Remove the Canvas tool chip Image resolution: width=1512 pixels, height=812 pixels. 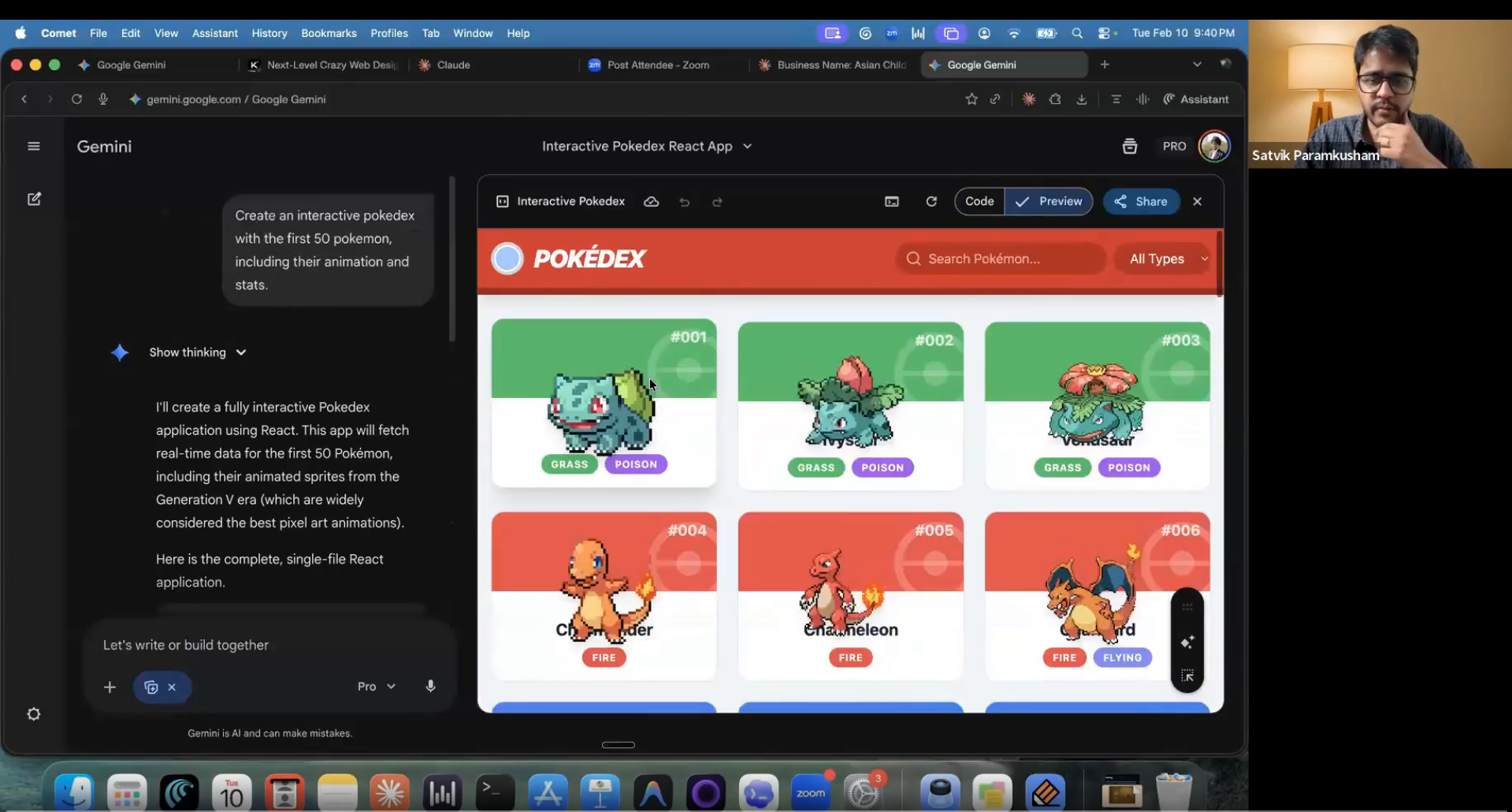[172, 687]
